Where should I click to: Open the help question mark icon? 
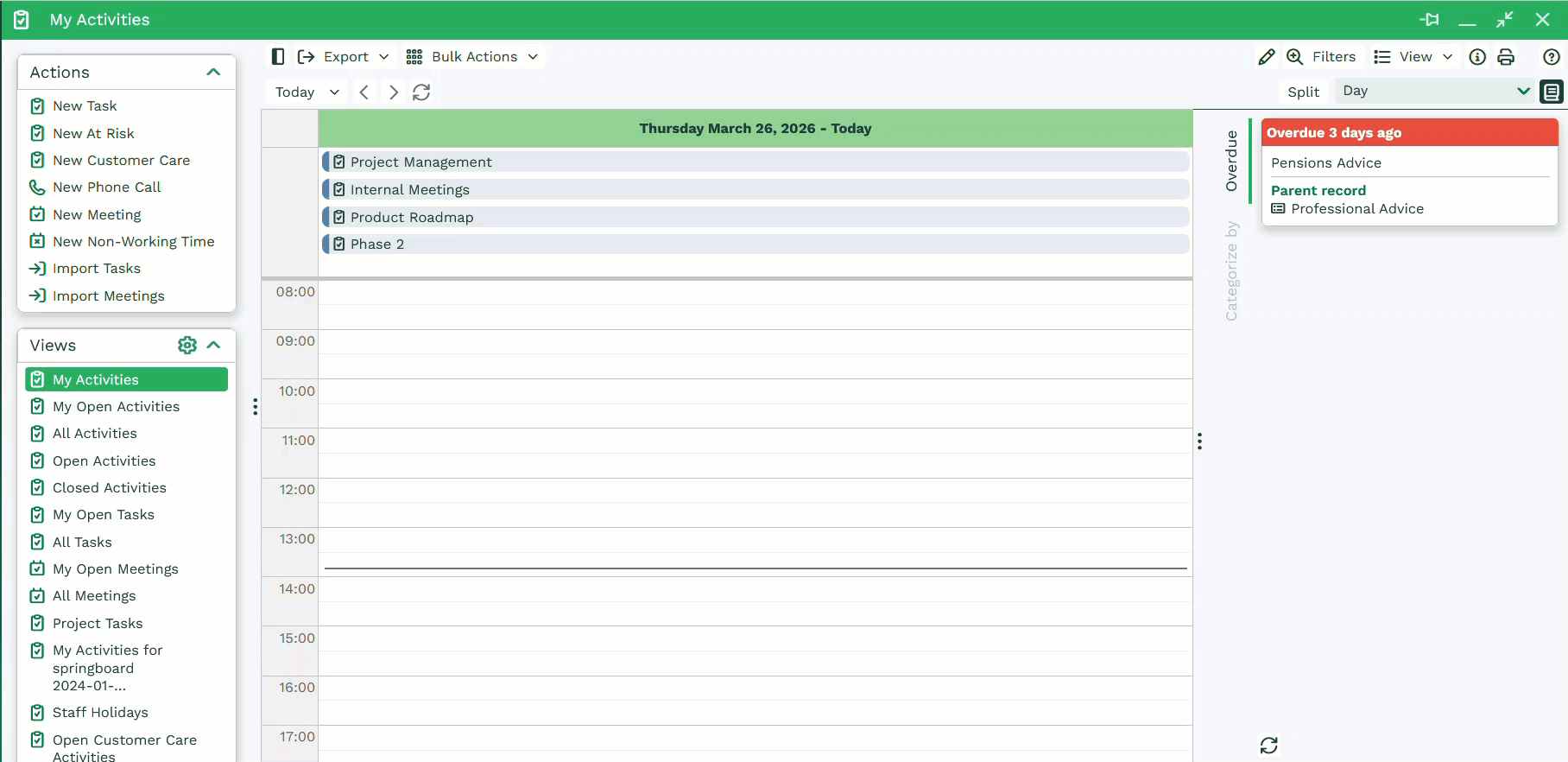pos(1551,57)
